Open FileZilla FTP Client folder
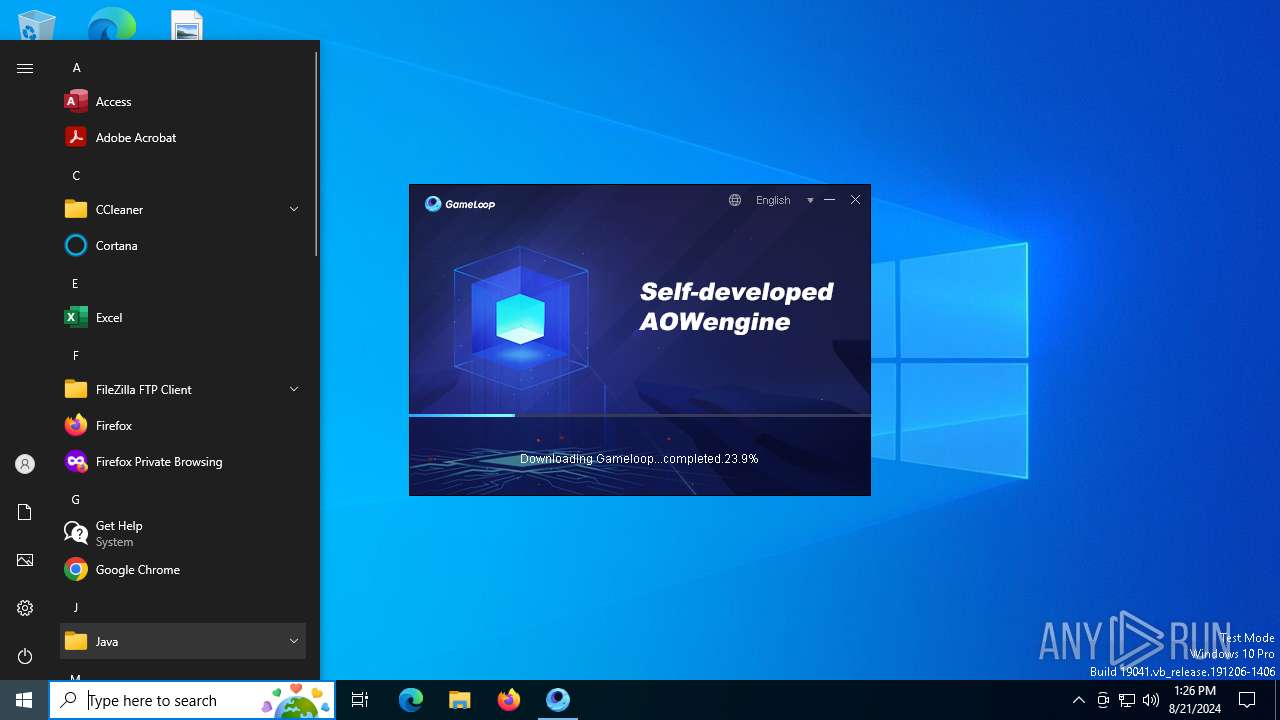This screenshot has width=1280, height=720. click(183, 389)
